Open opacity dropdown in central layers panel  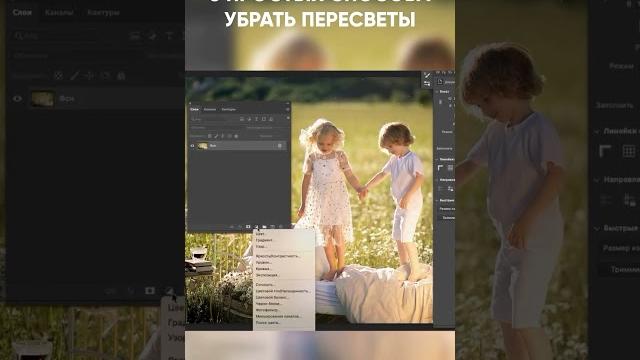(266, 127)
